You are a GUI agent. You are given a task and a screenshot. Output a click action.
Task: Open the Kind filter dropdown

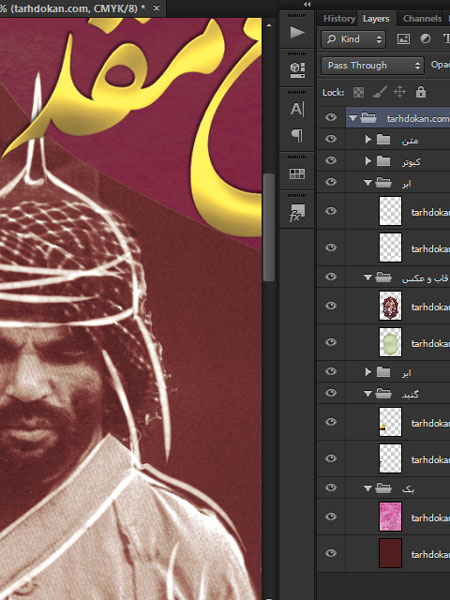(353, 39)
